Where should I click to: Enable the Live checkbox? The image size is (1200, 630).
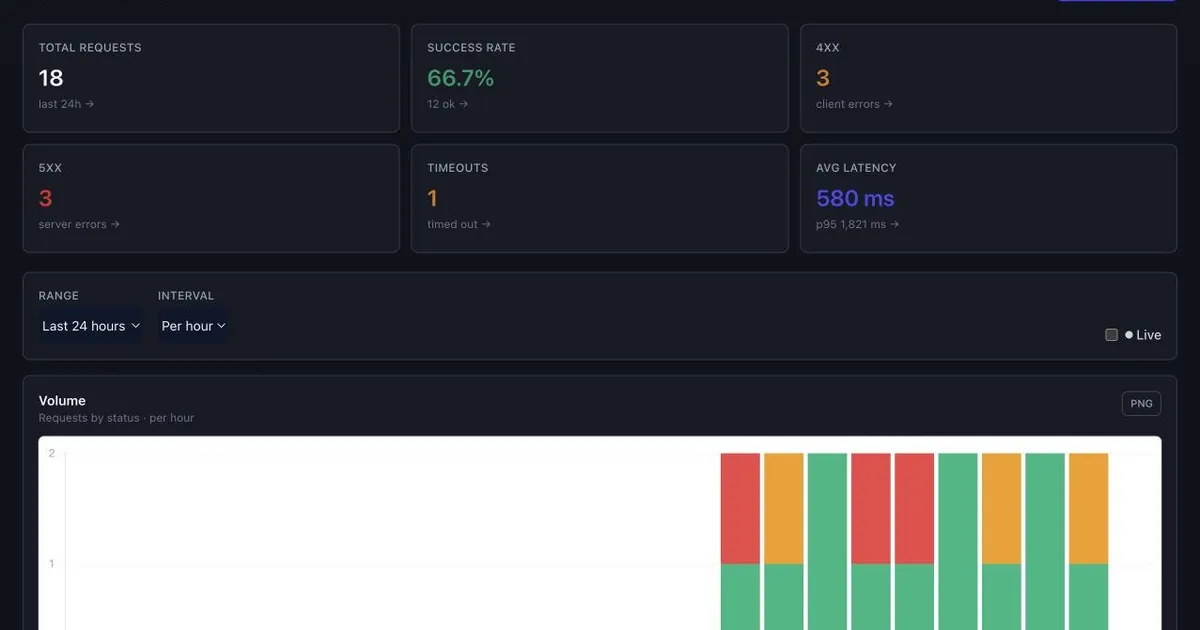(1111, 335)
